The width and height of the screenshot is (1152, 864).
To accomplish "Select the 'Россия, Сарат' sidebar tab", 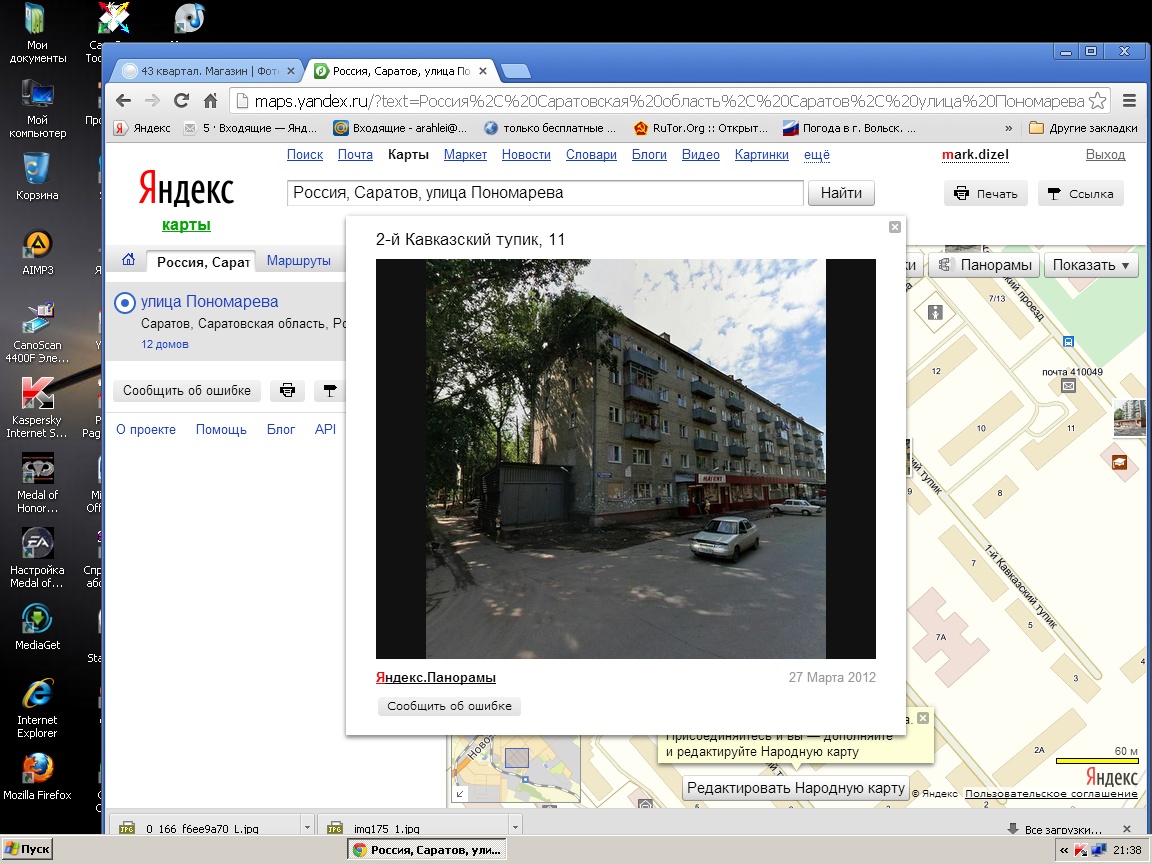I will click(203, 262).
